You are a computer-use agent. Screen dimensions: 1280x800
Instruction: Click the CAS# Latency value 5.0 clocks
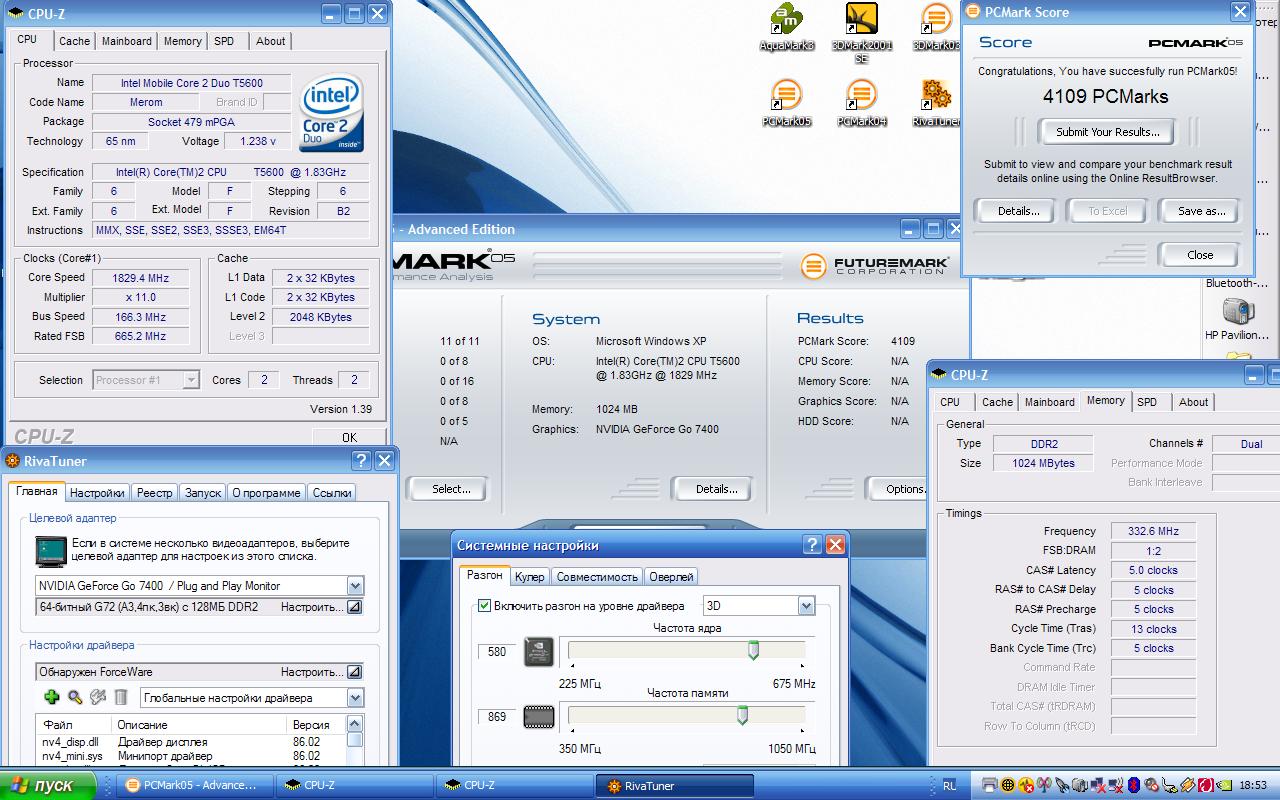tap(1153, 571)
